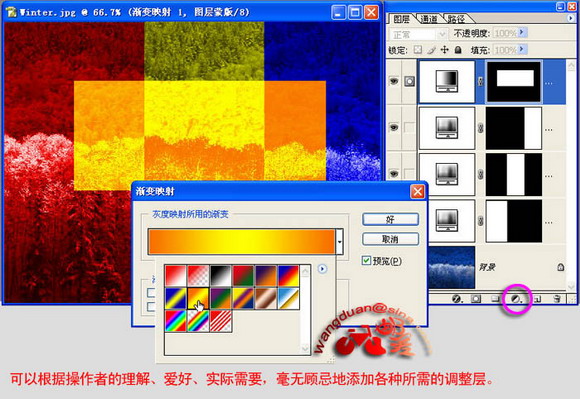Click the lock transparent pixels icon

(x=418, y=50)
